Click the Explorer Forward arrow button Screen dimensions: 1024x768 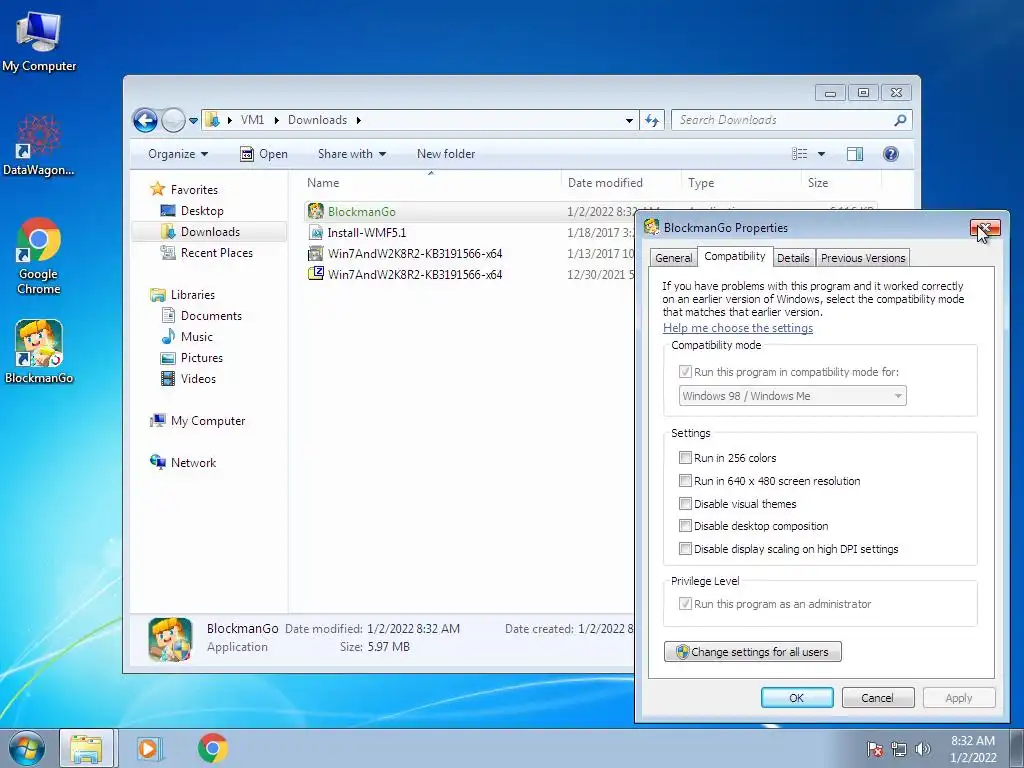pos(173,120)
